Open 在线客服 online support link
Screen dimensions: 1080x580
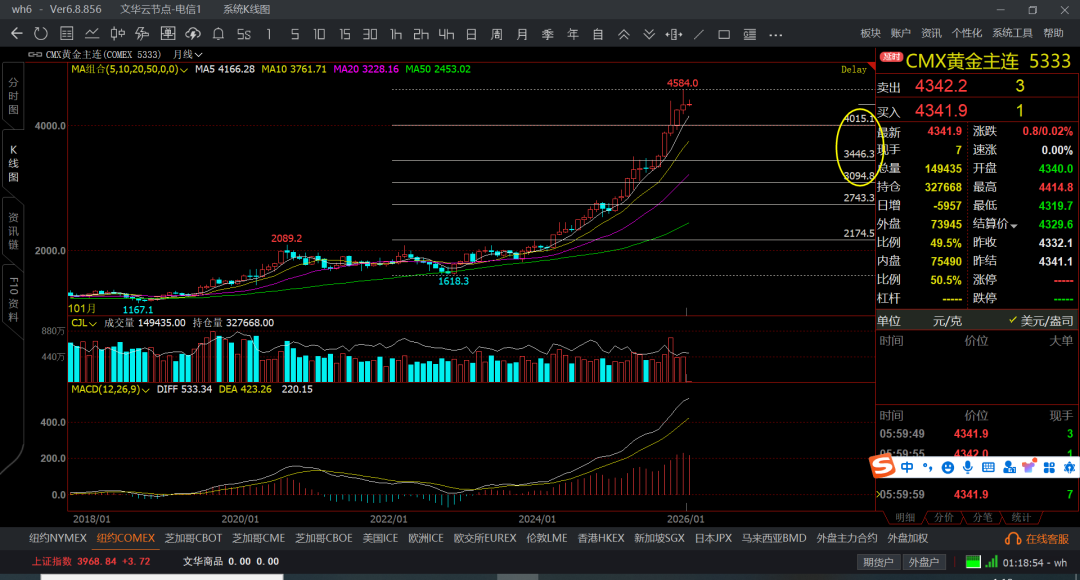[x=1037, y=539]
